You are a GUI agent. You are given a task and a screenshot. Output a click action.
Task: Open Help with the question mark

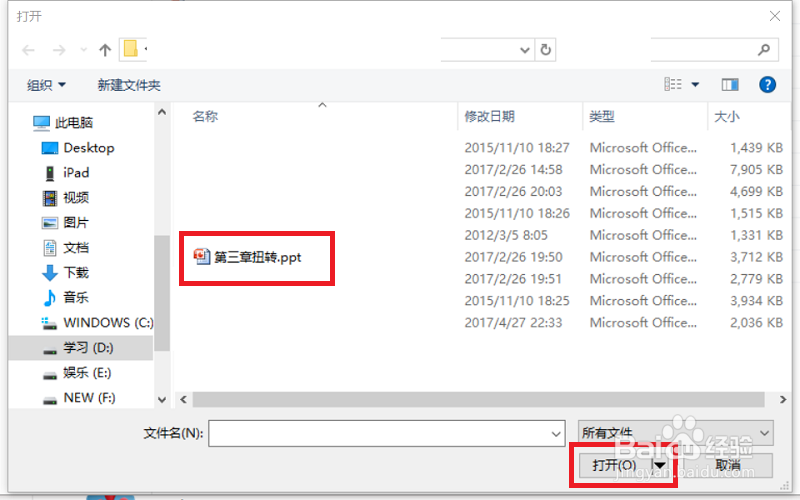point(767,84)
